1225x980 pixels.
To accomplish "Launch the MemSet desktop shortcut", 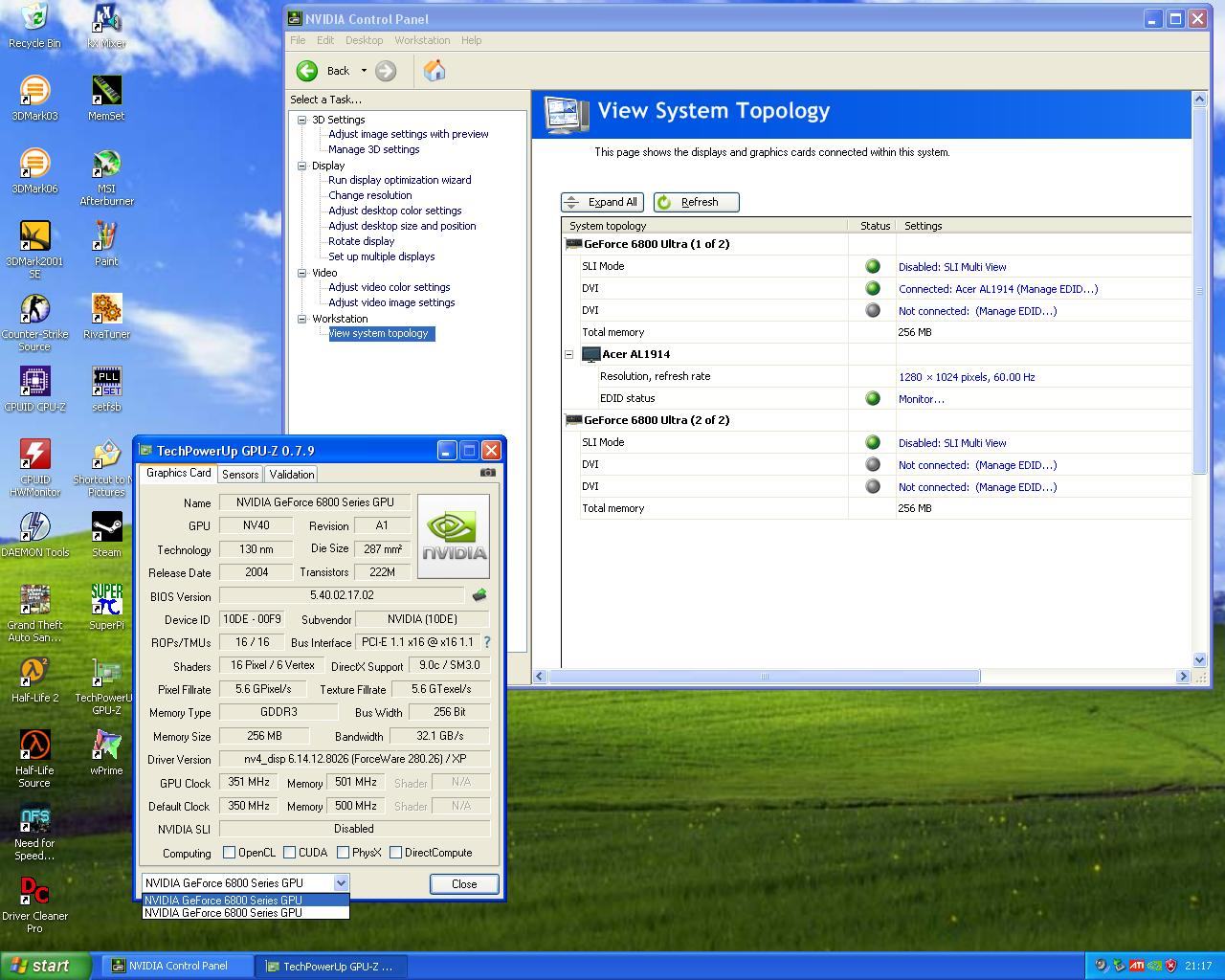I will (106, 98).
